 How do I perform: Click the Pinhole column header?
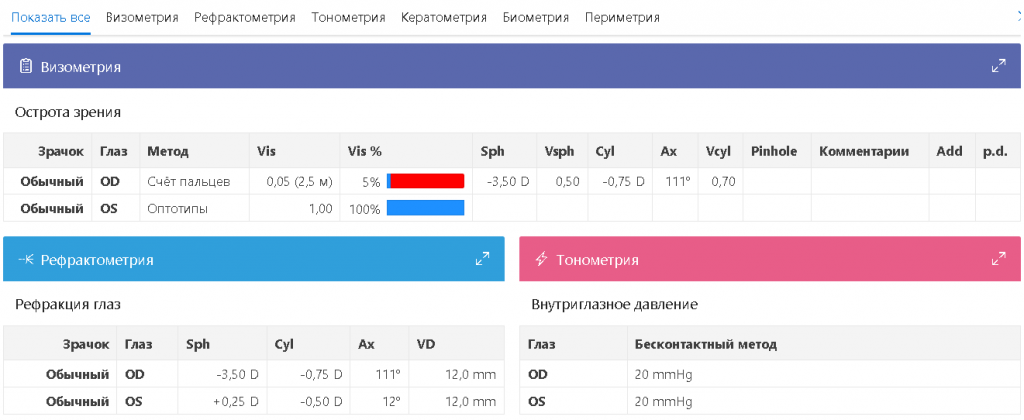point(774,152)
